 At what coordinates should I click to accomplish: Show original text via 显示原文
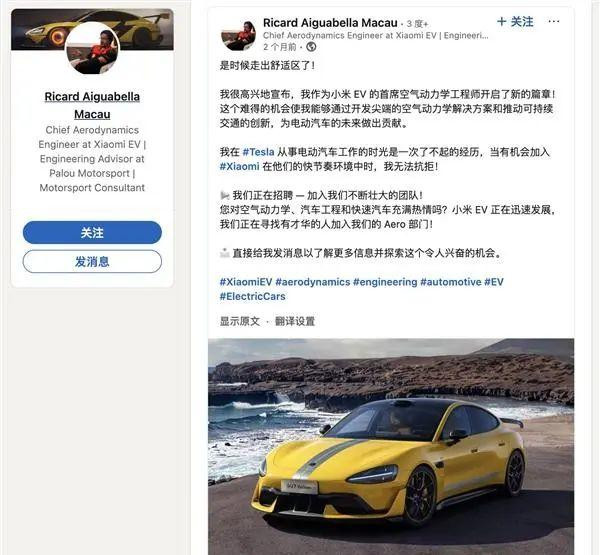[x=240, y=321]
